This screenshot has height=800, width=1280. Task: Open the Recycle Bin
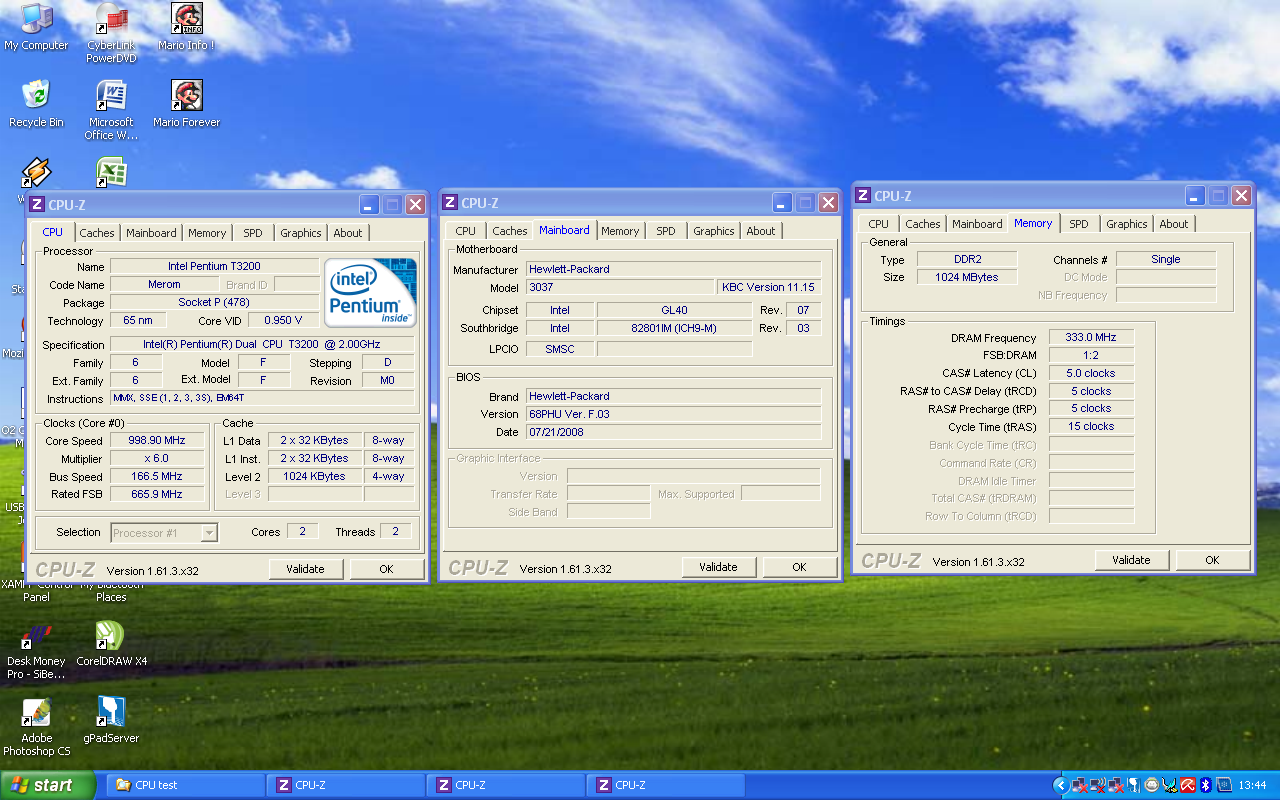(x=36, y=104)
